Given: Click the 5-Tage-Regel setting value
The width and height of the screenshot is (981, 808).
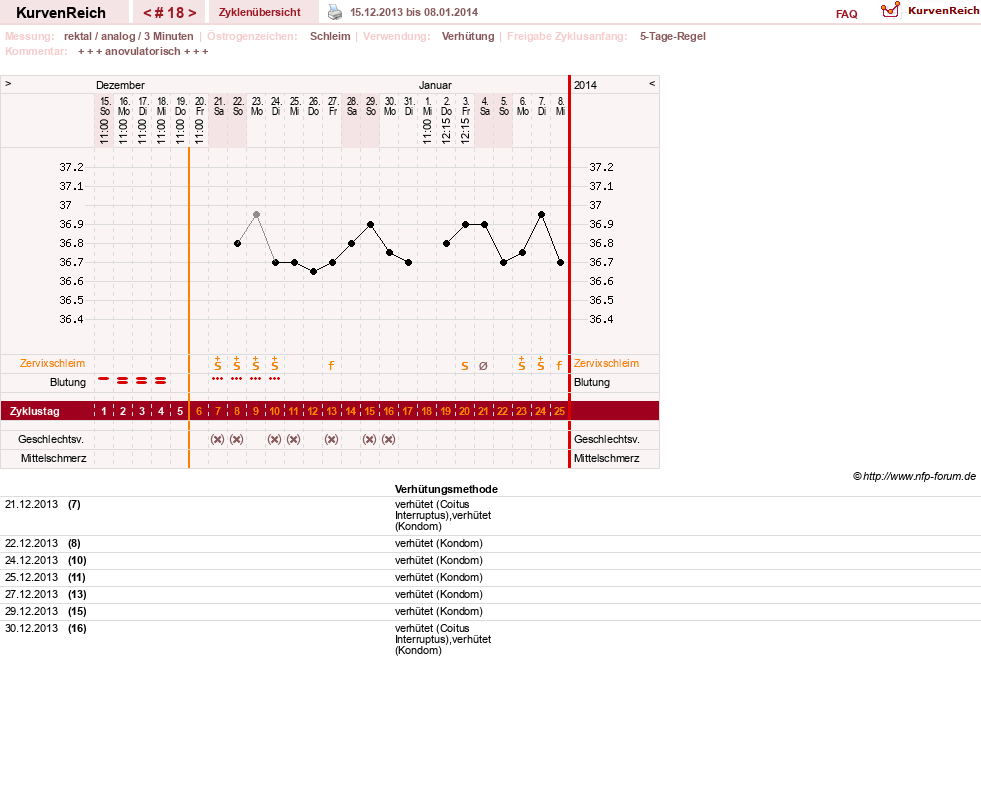Looking at the screenshot, I should [x=673, y=36].
